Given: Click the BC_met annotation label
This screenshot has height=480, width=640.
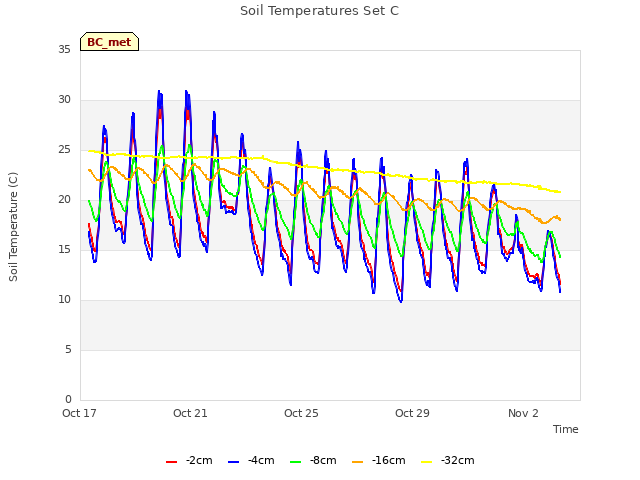Looking at the screenshot, I should pyautogui.click(x=109, y=42).
